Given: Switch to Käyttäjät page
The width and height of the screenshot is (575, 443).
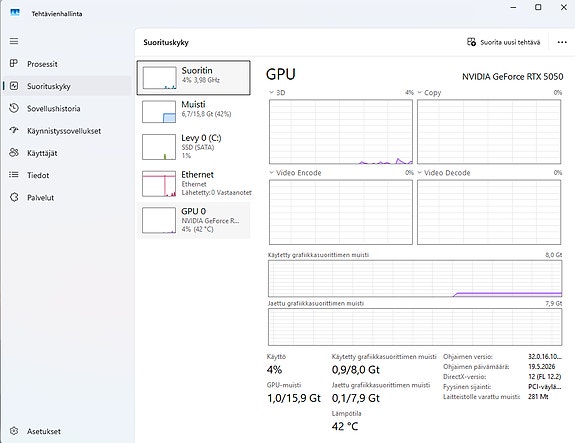Looking at the screenshot, I should pos(67,153).
